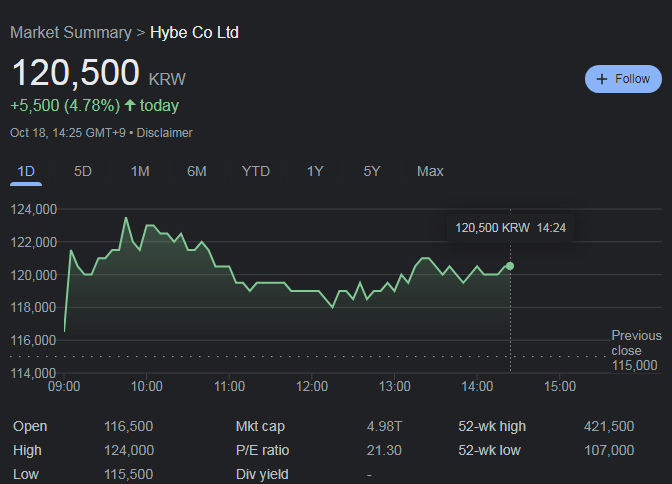Click the 118,000 y-axis label
The width and height of the screenshot is (672, 484).
click(x=33, y=307)
